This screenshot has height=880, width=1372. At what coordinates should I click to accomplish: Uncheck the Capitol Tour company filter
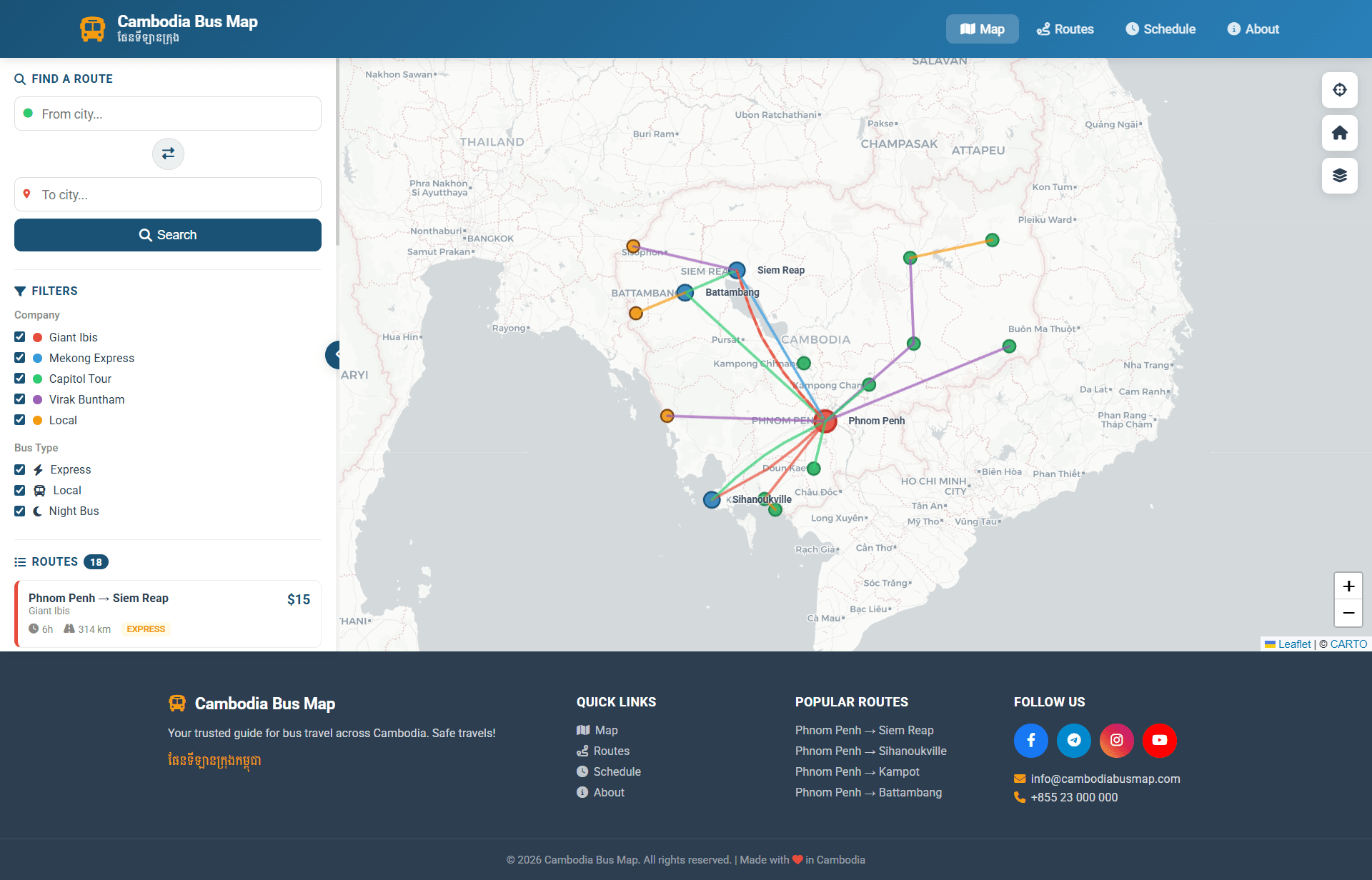tap(20, 379)
